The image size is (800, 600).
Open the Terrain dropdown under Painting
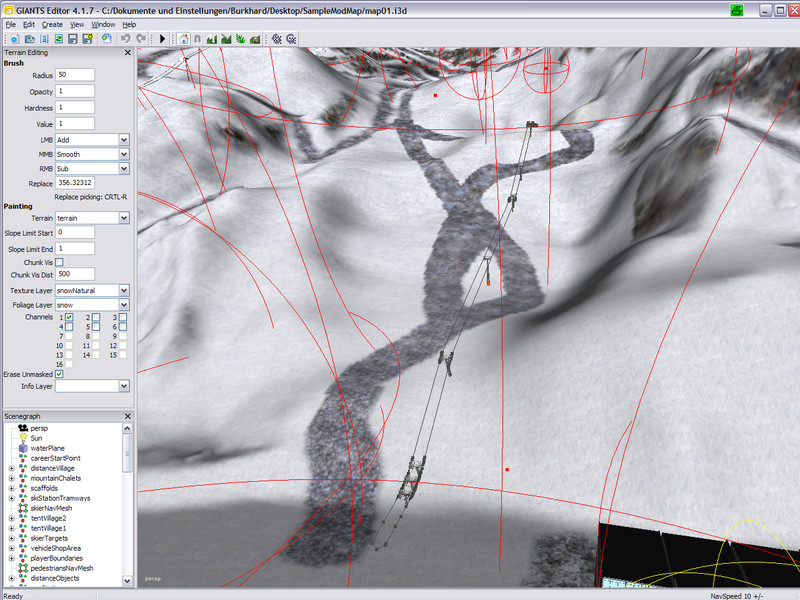(x=92, y=218)
